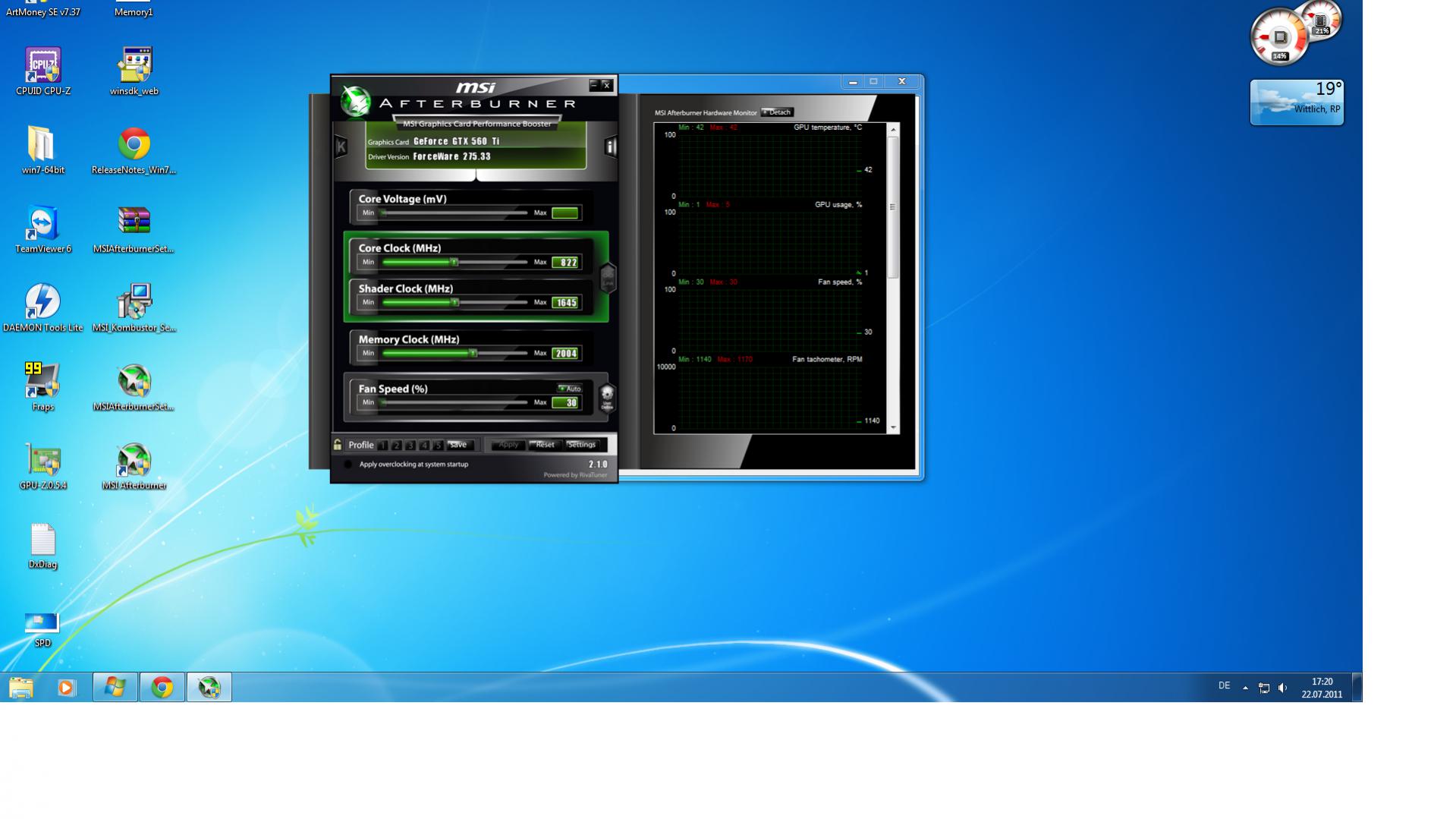Click the Fan Speed value field 30
Viewport: 1456px width, 819px height.
point(565,403)
